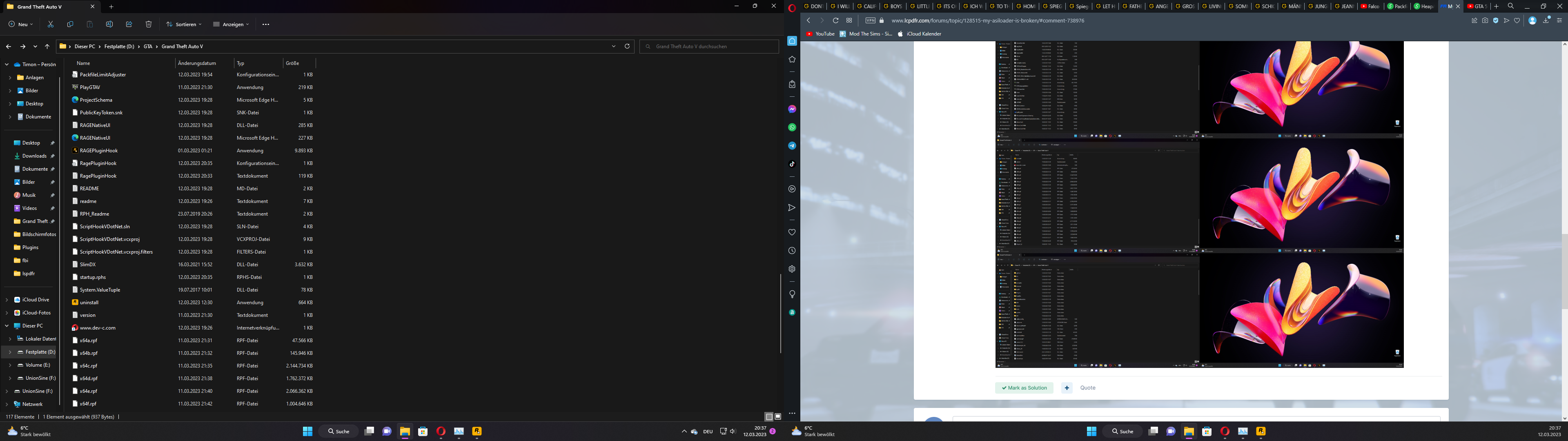Open the Anzeigen view dropdown
This screenshot has height=441, width=1568.
point(231,24)
